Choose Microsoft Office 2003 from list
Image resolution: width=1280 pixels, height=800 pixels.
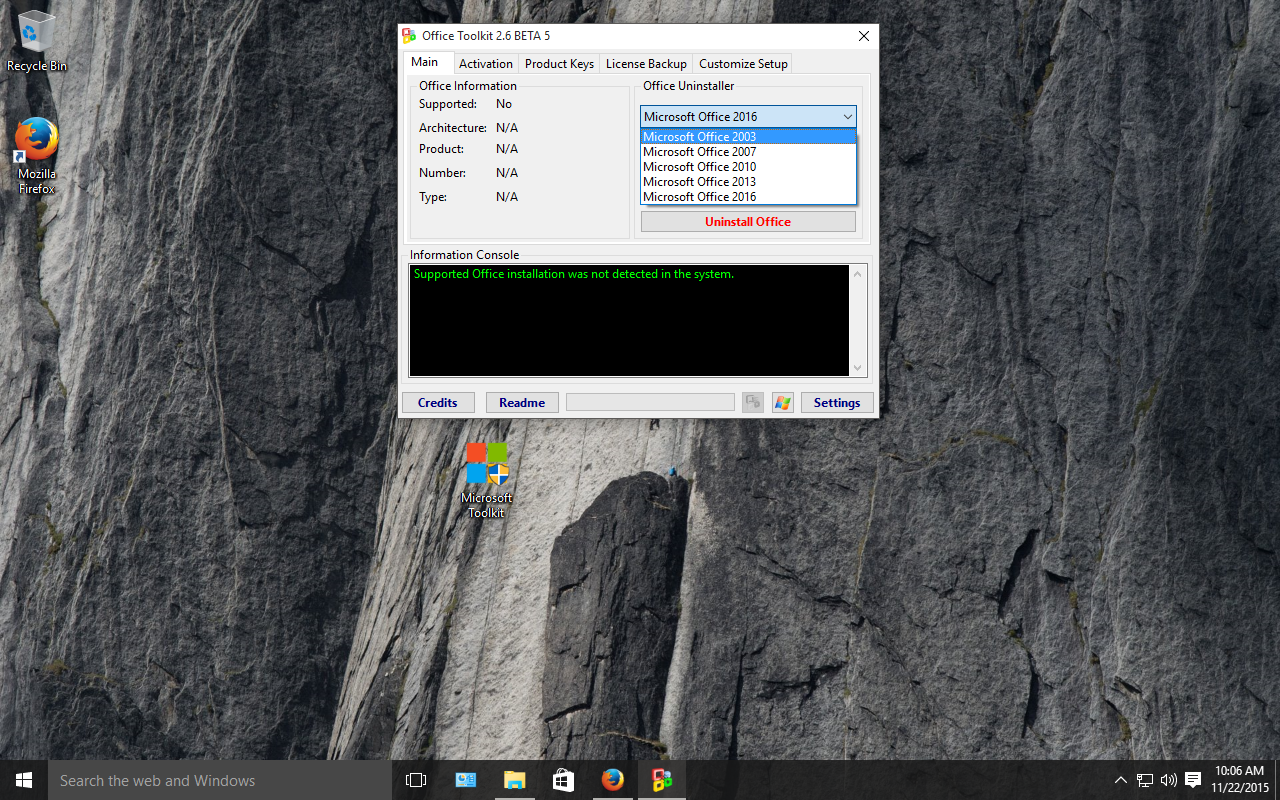700,137
